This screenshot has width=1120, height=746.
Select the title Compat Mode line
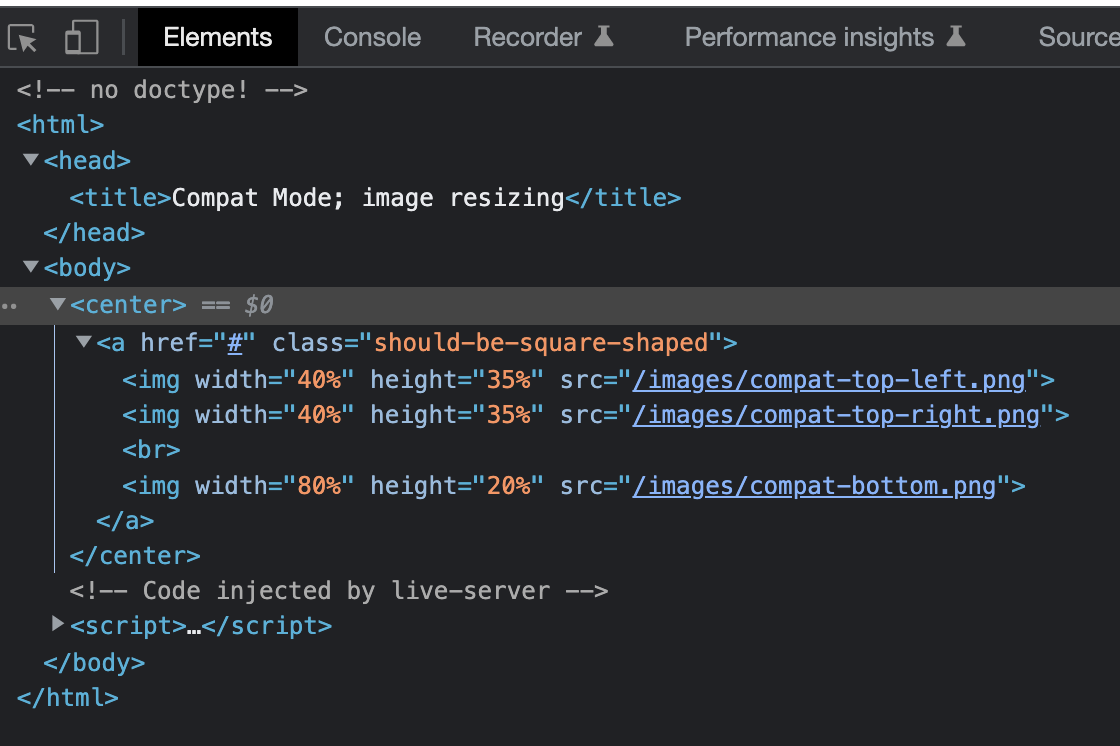375,197
